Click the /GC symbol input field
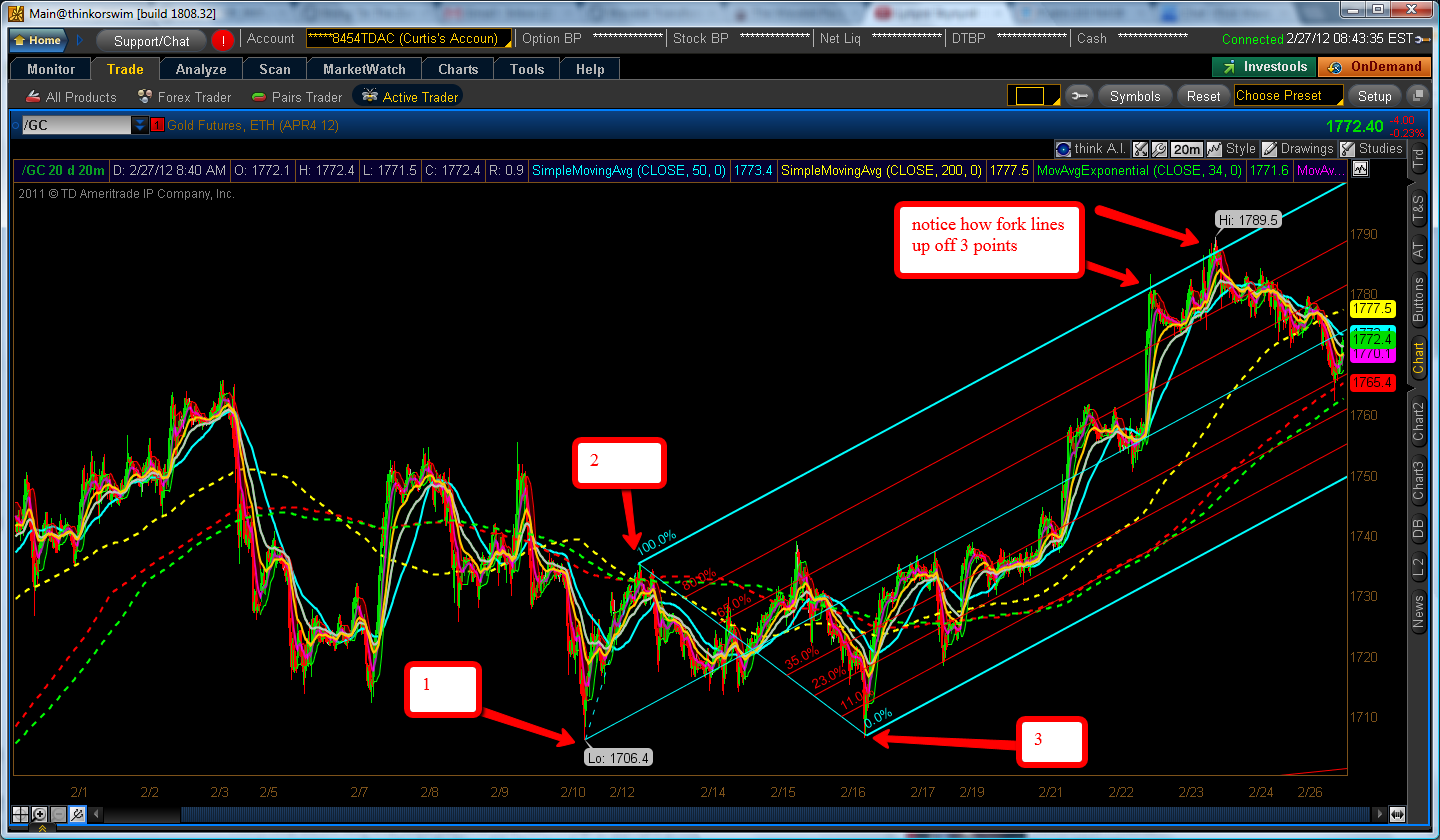1440x840 pixels. point(77,125)
